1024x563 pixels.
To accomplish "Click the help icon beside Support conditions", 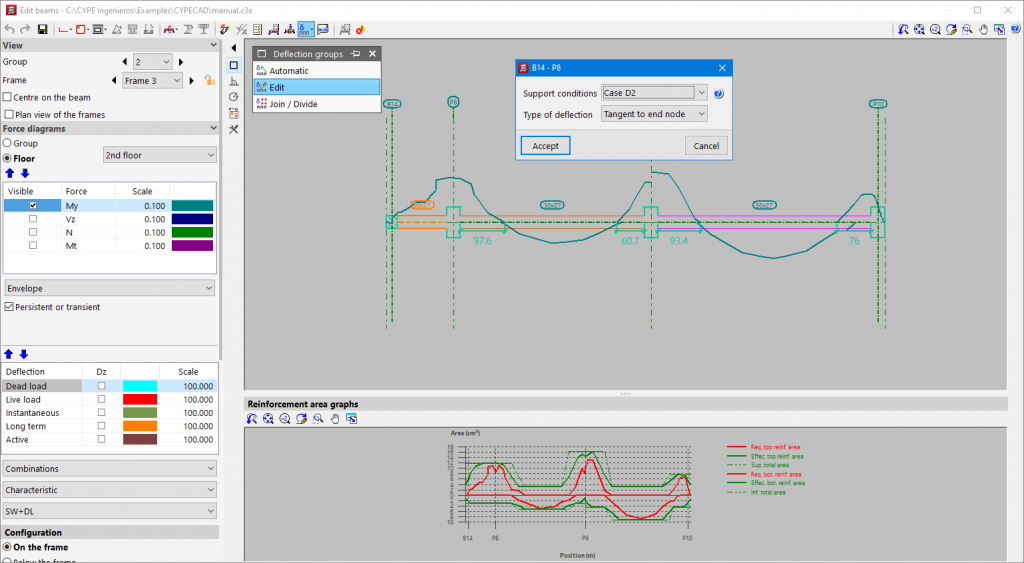I will pos(718,93).
